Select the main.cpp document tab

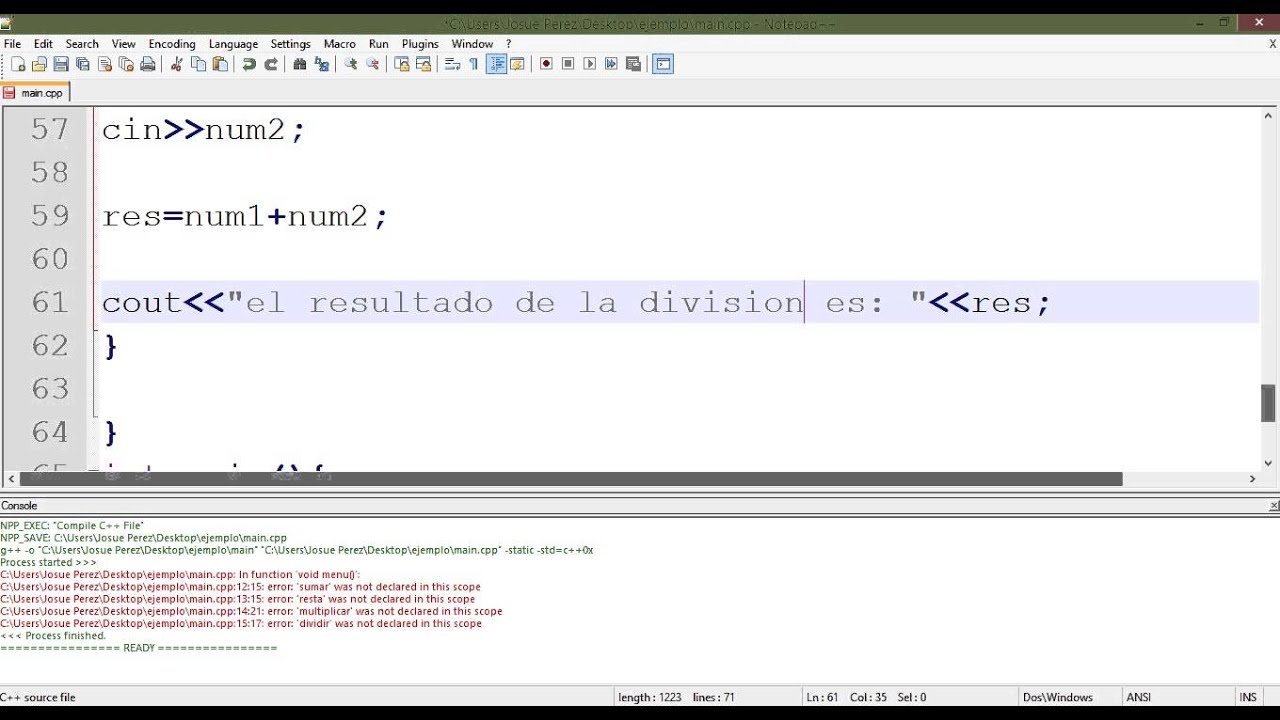(x=35, y=93)
